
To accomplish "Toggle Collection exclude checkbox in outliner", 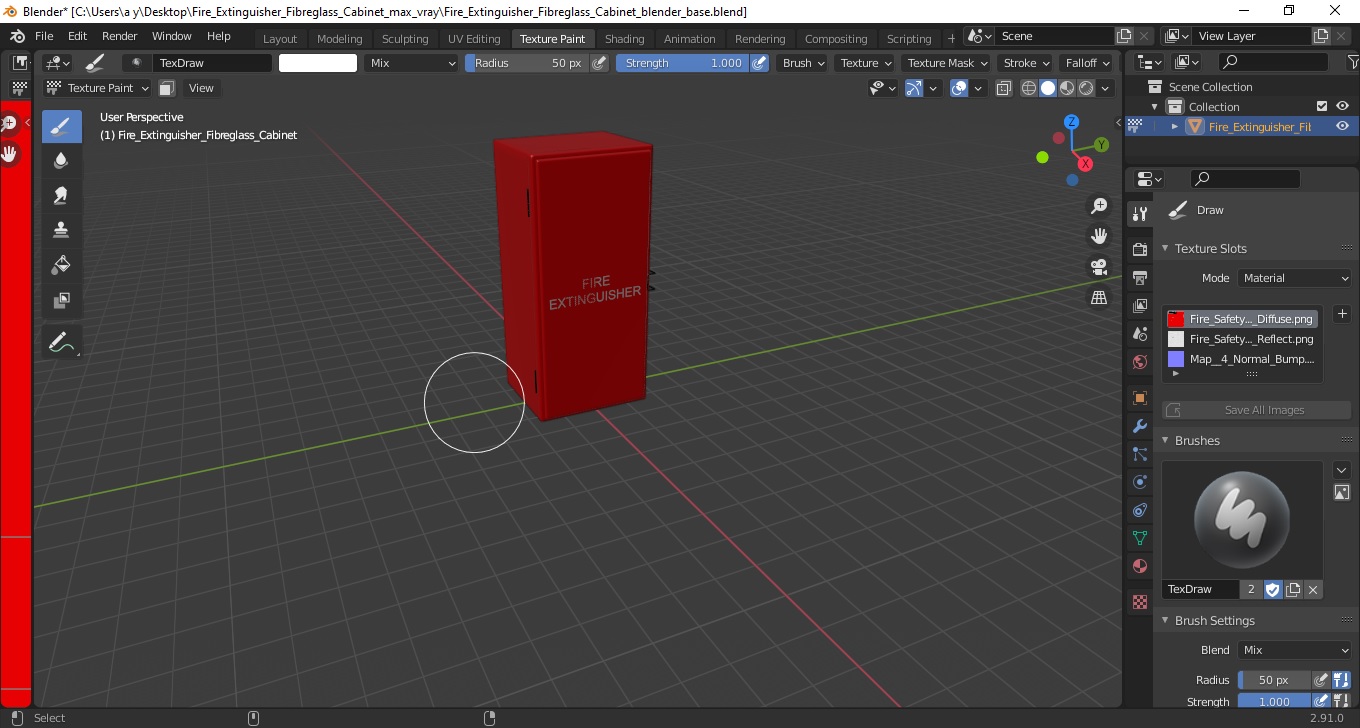I will (x=1322, y=106).
